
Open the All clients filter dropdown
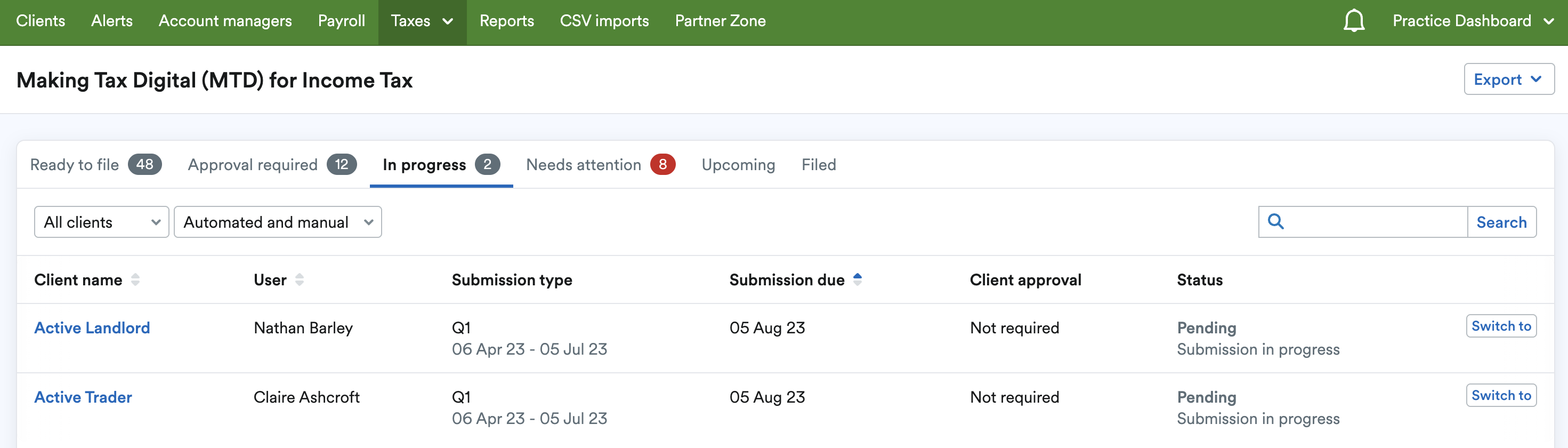tap(102, 222)
